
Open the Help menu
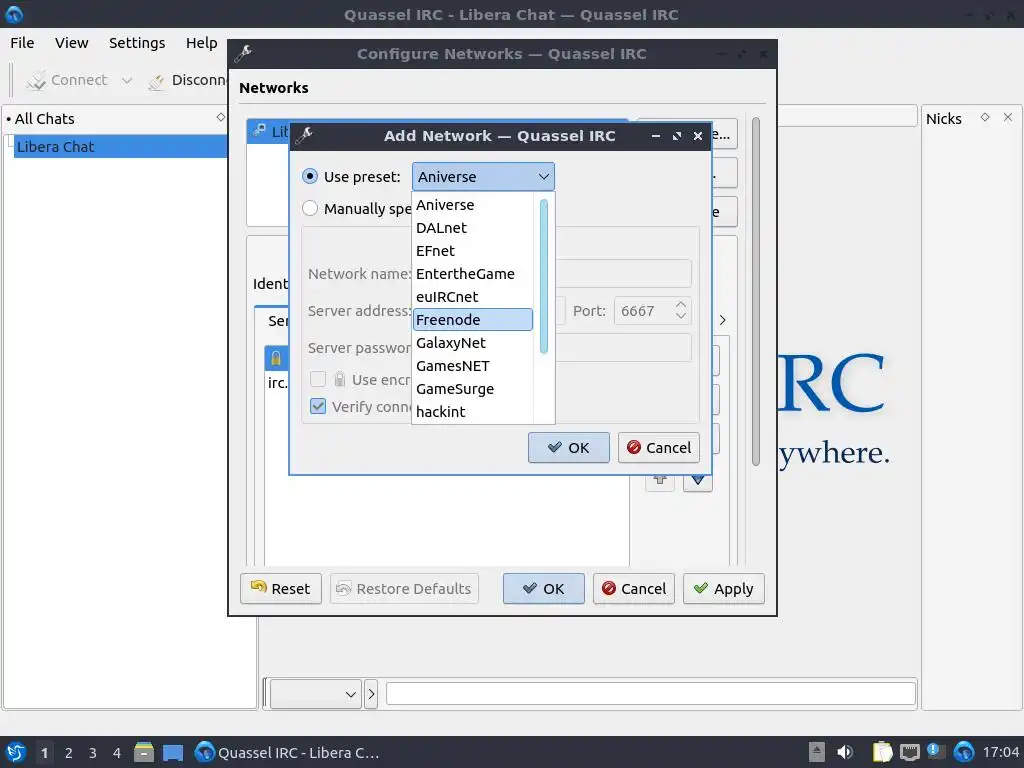point(201,42)
